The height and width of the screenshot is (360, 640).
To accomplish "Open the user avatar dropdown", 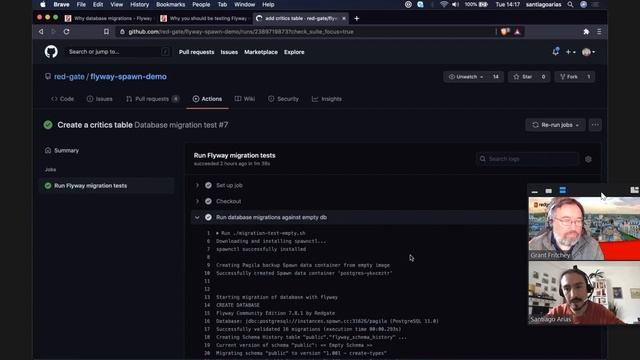I will (x=588, y=52).
